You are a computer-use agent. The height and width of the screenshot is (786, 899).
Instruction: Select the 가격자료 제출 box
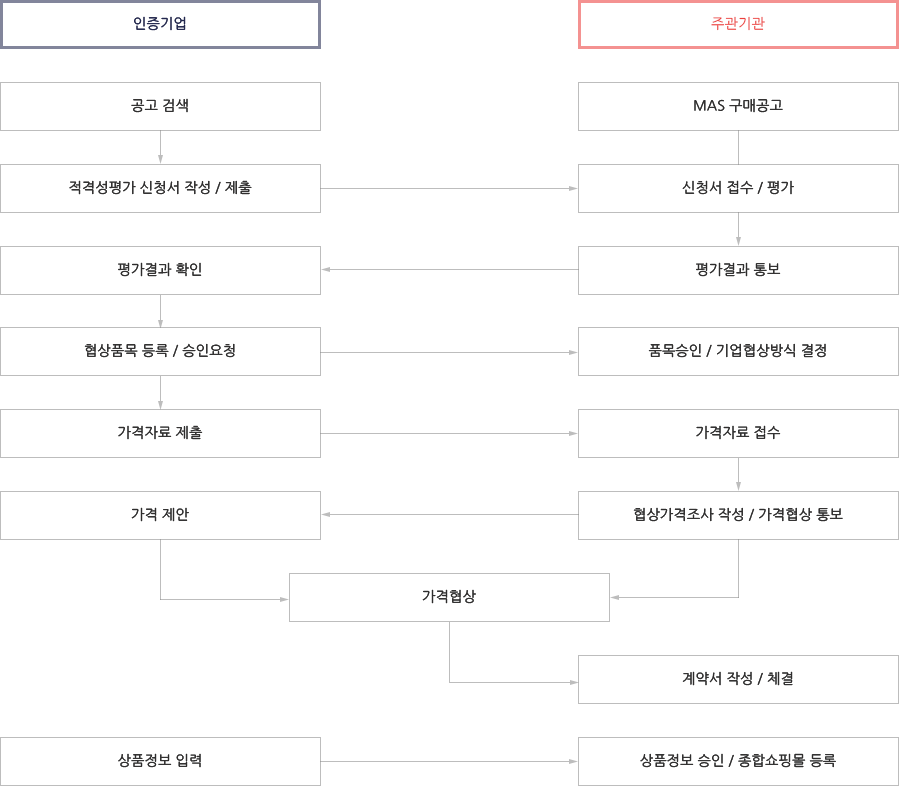point(160,433)
